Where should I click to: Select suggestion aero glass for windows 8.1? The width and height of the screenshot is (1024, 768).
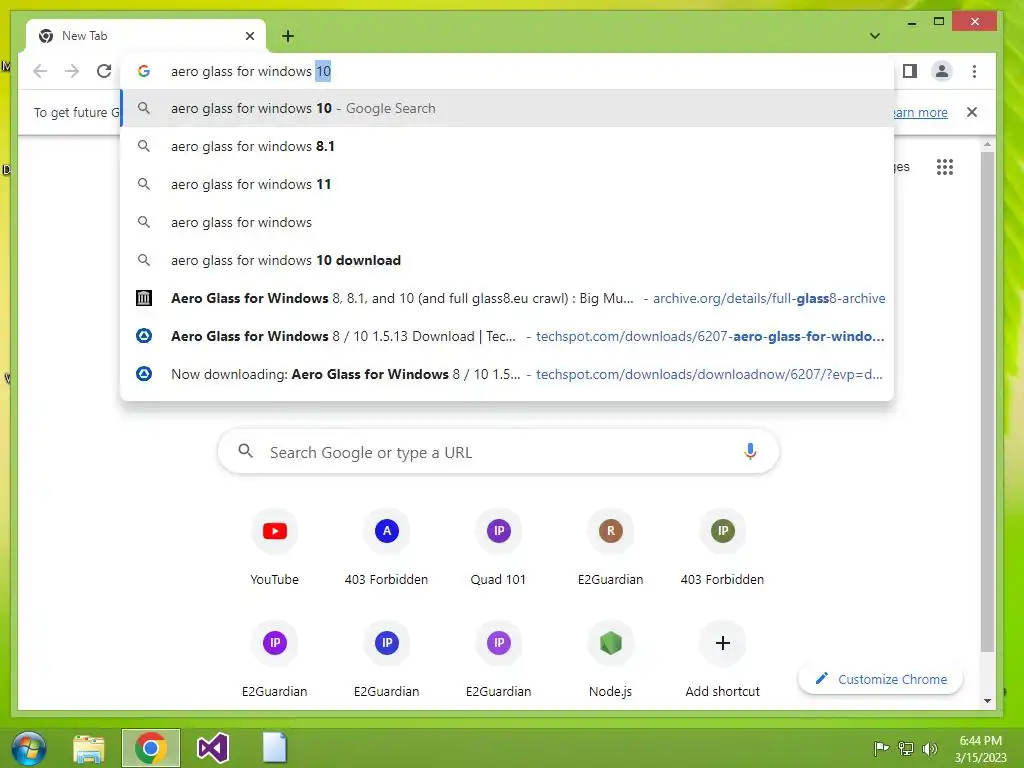coord(507,146)
